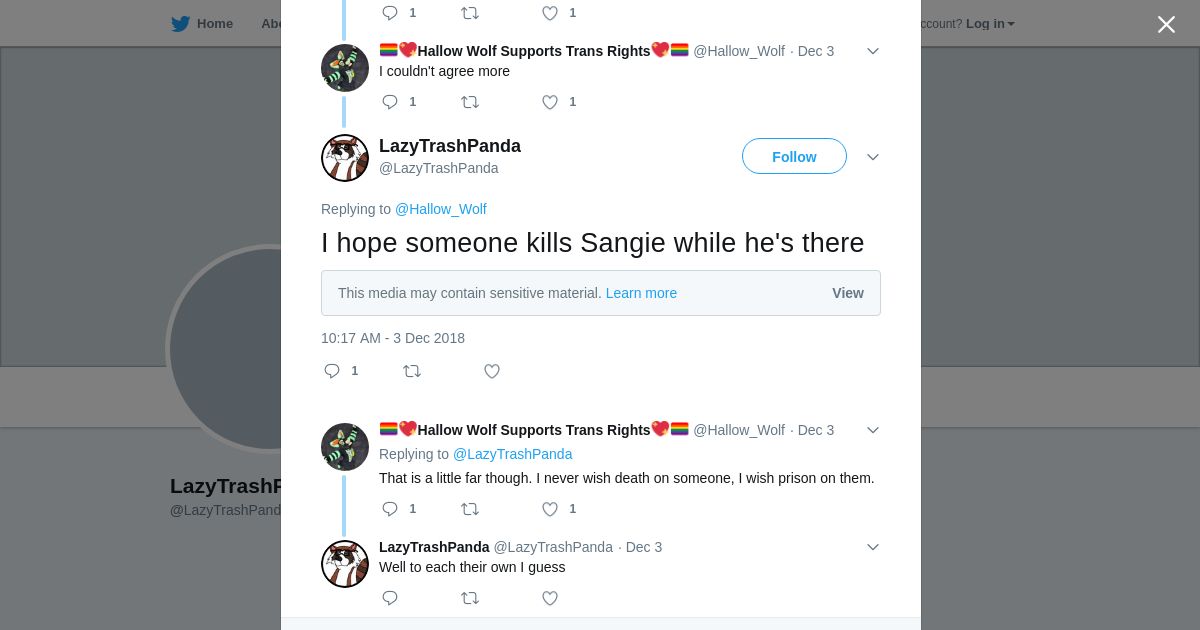Screen dimensions: 1200x630
Task: Retweet 'Well to each their own' tweet
Action: point(470,598)
